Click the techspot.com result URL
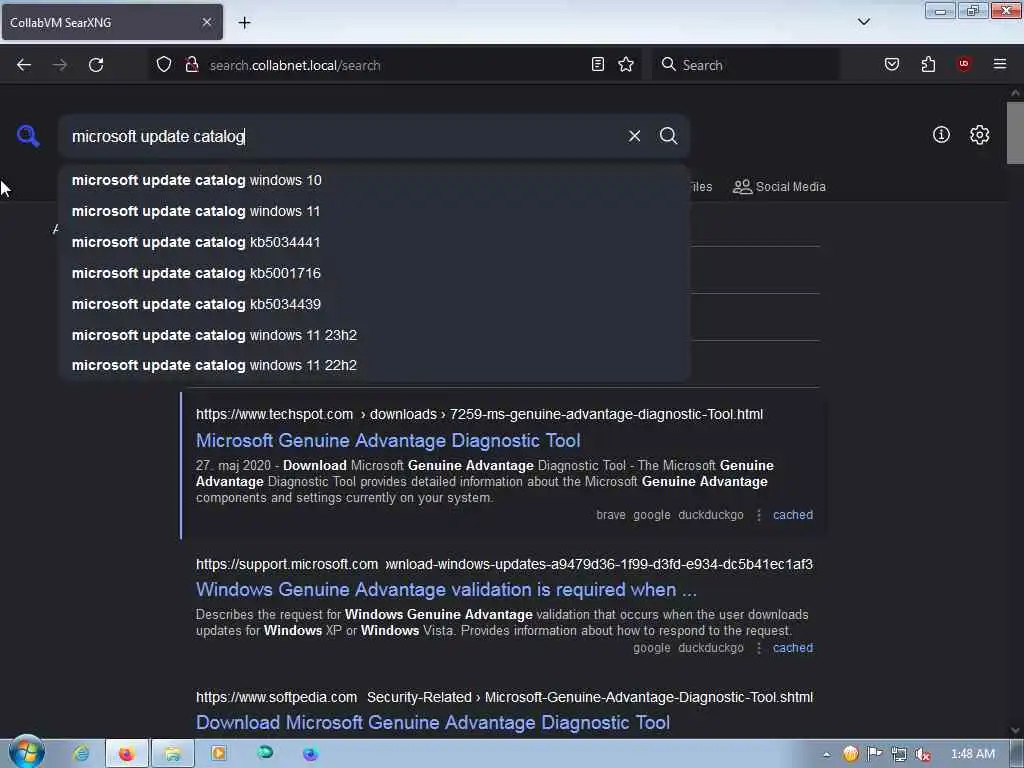This screenshot has height=768, width=1024. [479, 415]
